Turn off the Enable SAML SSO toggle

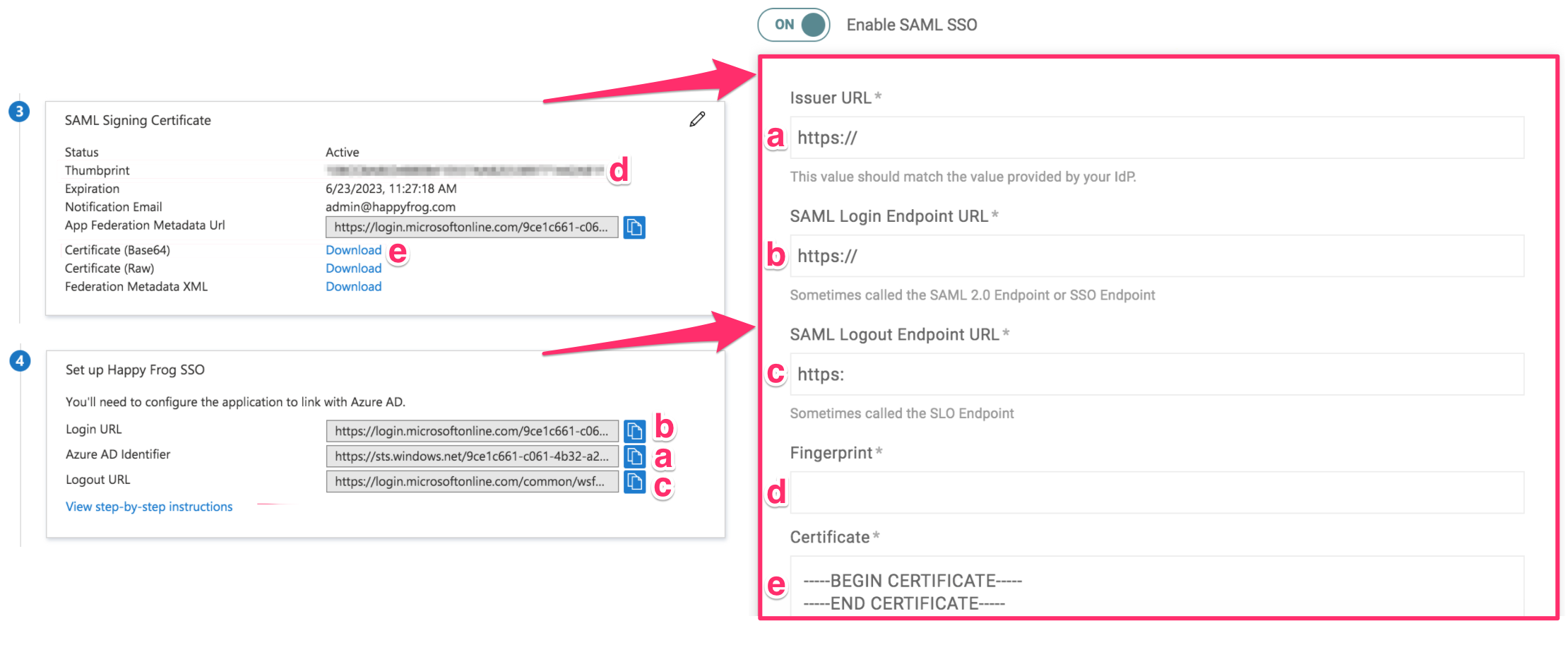point(794,25)
